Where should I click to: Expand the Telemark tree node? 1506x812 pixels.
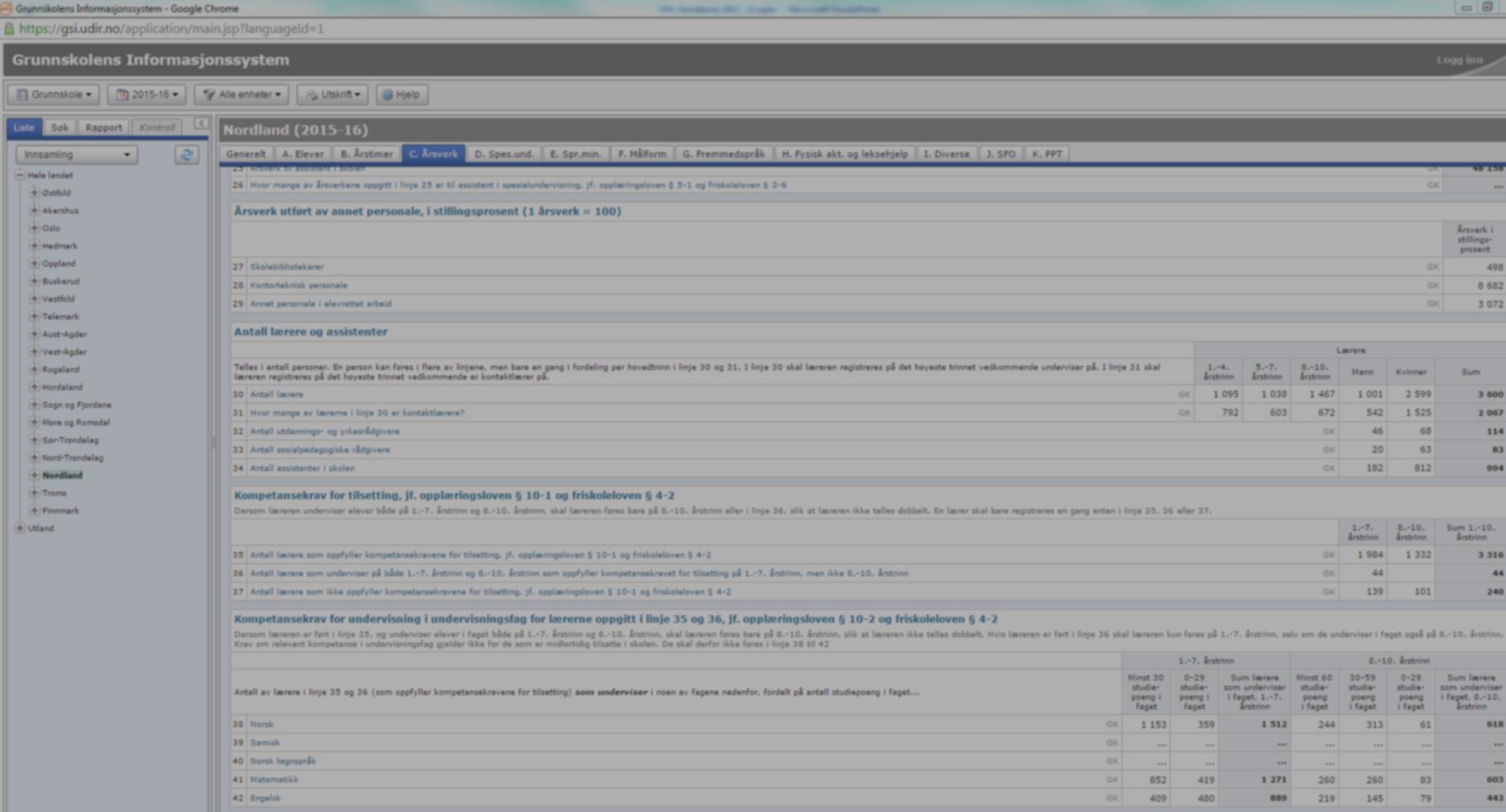(x=34, y=316)
